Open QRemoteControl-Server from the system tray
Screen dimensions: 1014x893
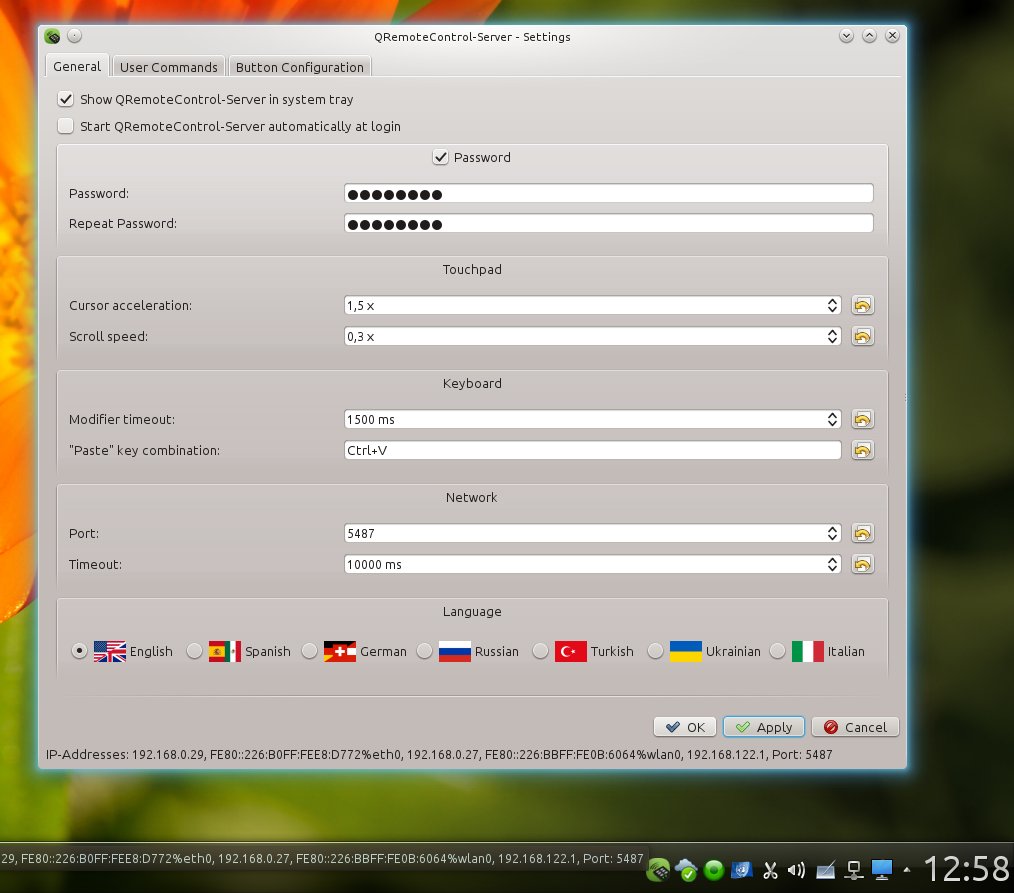pyautogui.click(x=658, y=870)
